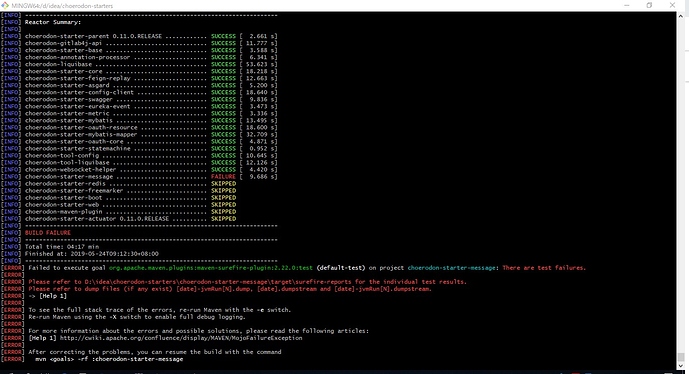The width and height of the screenshot is (689, 374).
Task: Click the red 'BUILD FAILURE' text
Action: pyautogui.click(x=47, y=233)
